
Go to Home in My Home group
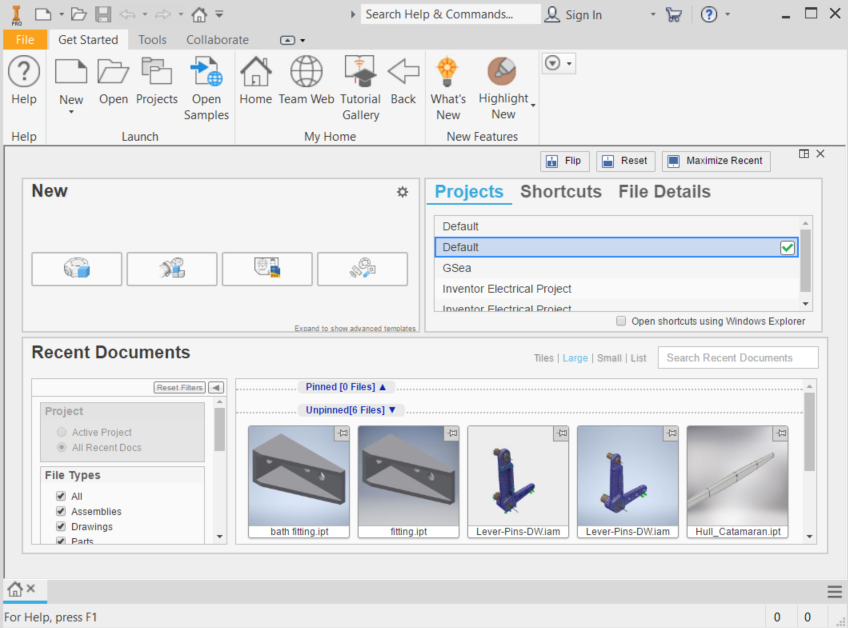255,71
